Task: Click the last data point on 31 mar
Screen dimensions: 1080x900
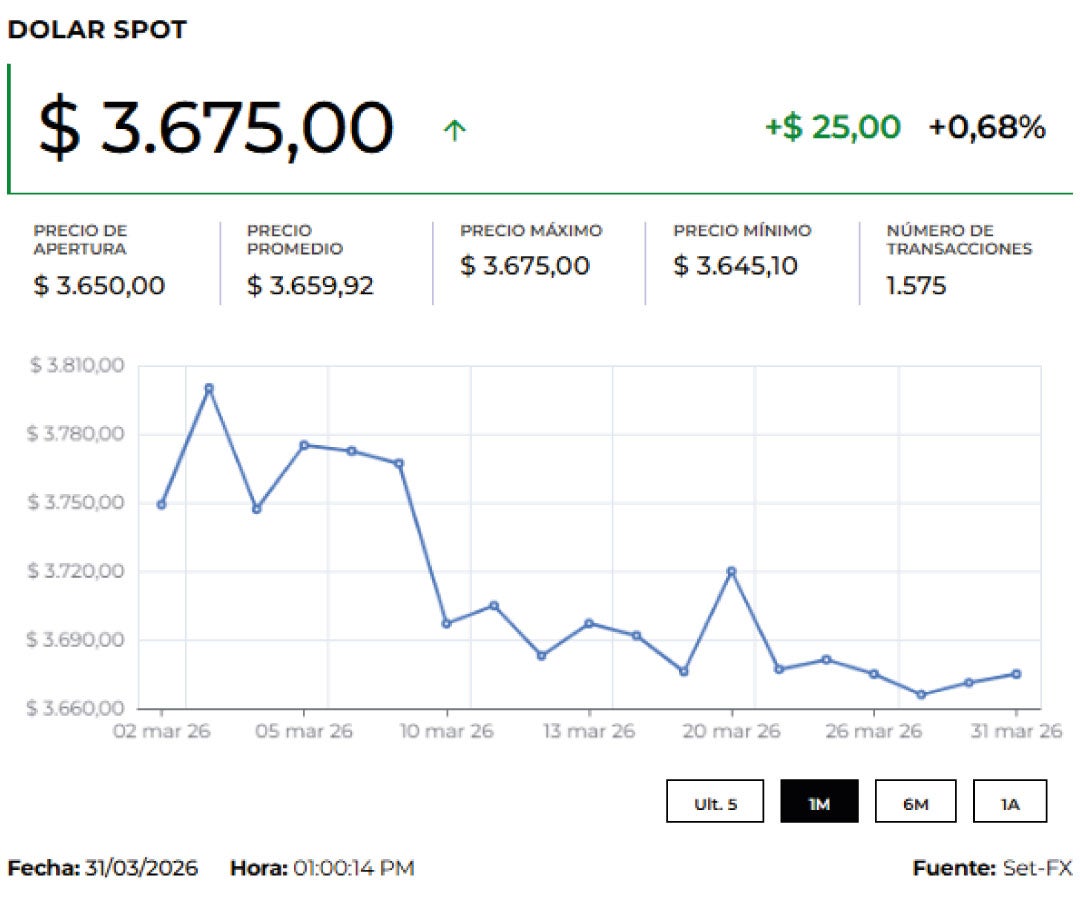Action: [1016, 674]
